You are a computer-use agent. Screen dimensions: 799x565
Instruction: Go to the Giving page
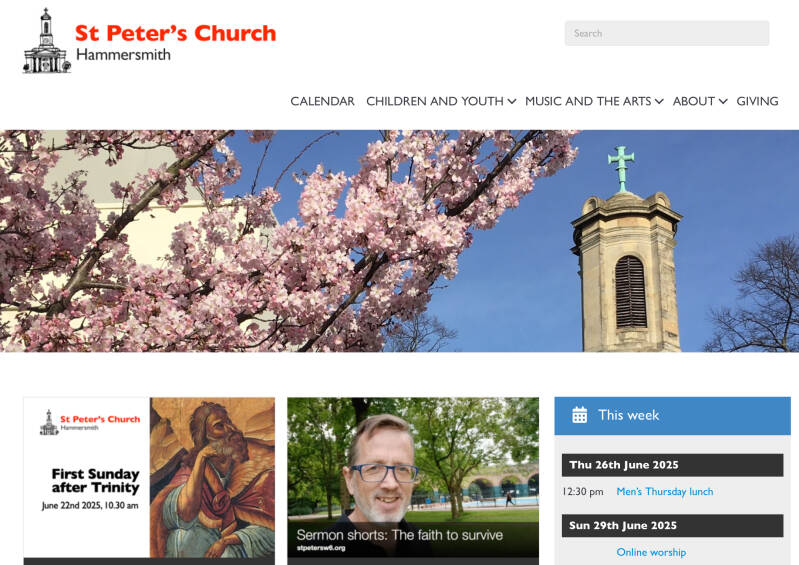[x=757, y=101]
